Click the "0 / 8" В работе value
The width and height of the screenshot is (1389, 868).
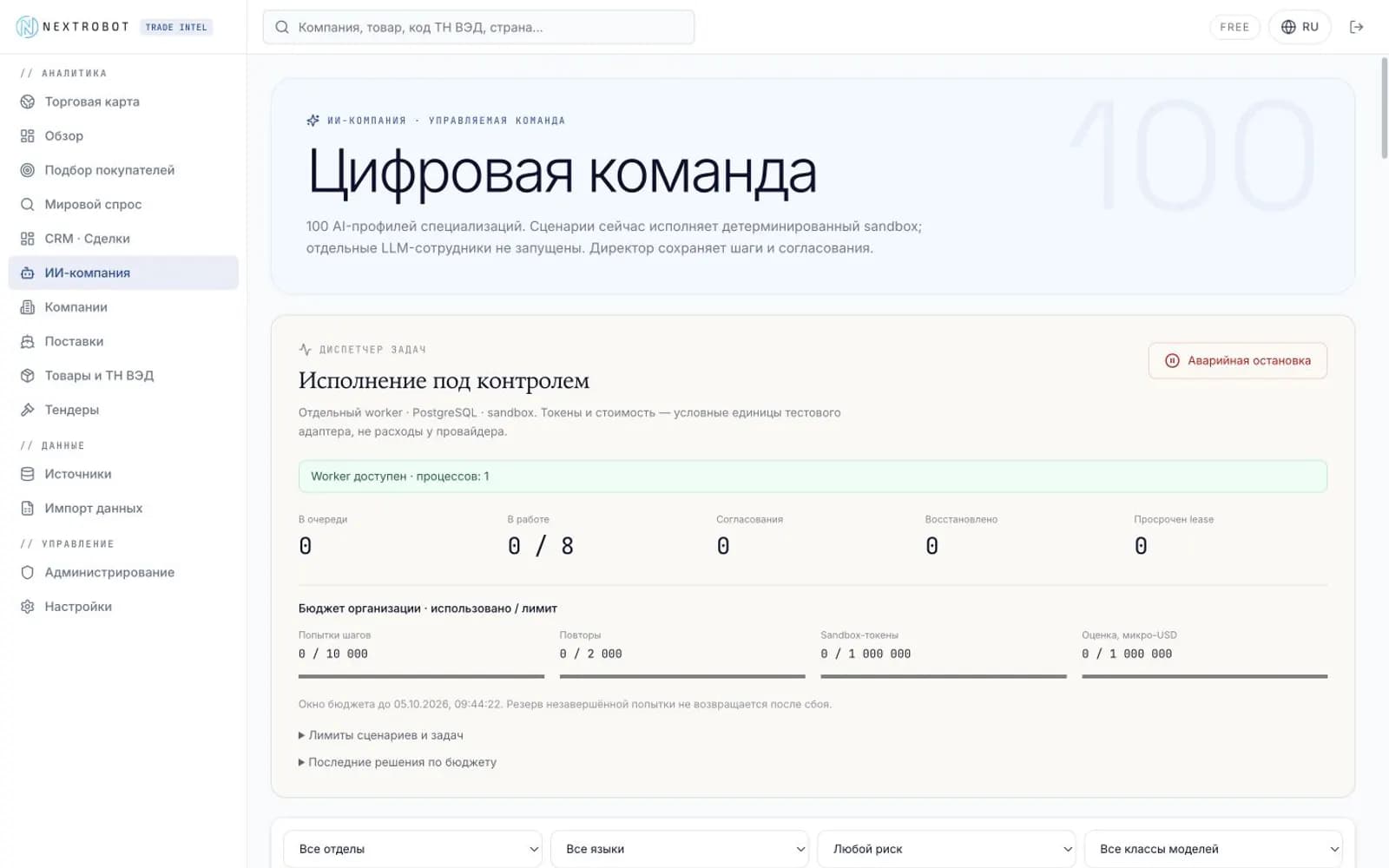pos(541,546)
